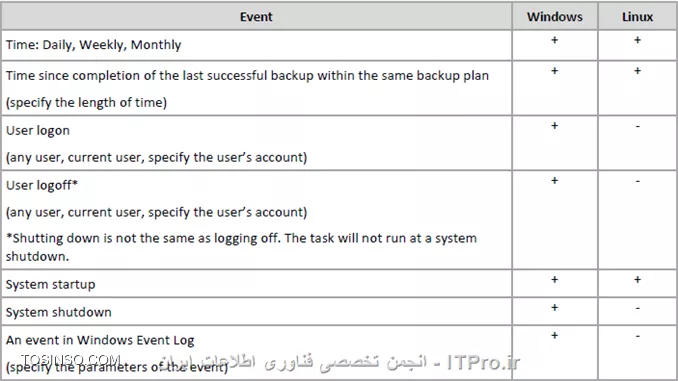
Task: Click the Windows plus sign for last successful backup
Action: (554, 71)
